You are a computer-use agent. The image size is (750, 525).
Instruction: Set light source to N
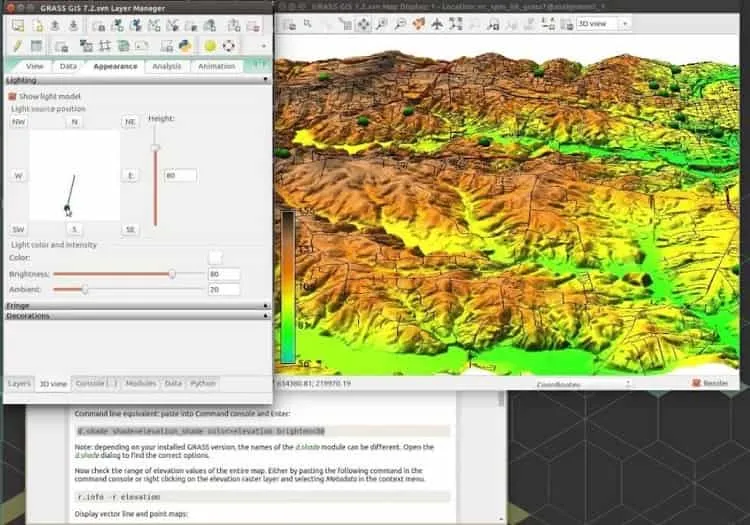click(x=74, y=122)
